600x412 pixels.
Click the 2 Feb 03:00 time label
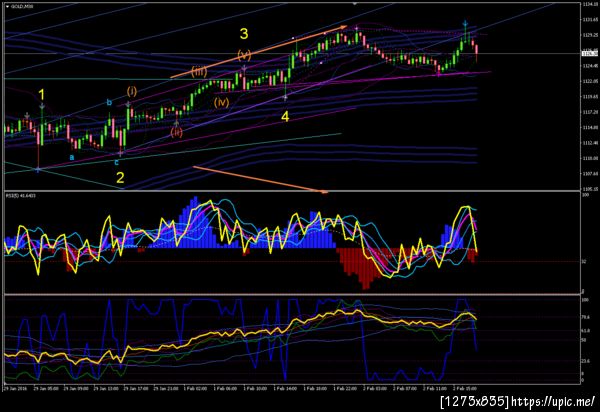(x=375, y=388)
